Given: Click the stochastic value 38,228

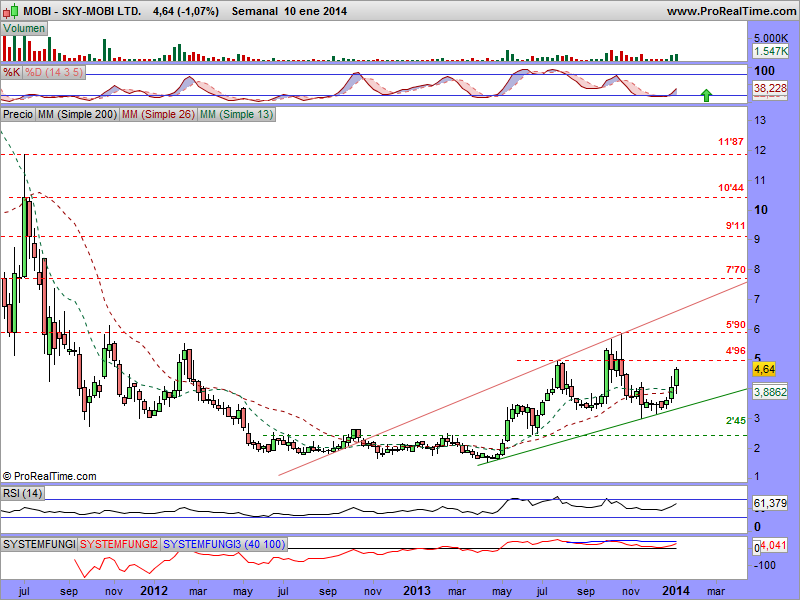Looking at the screenshot, I should [x=770, y=88].
